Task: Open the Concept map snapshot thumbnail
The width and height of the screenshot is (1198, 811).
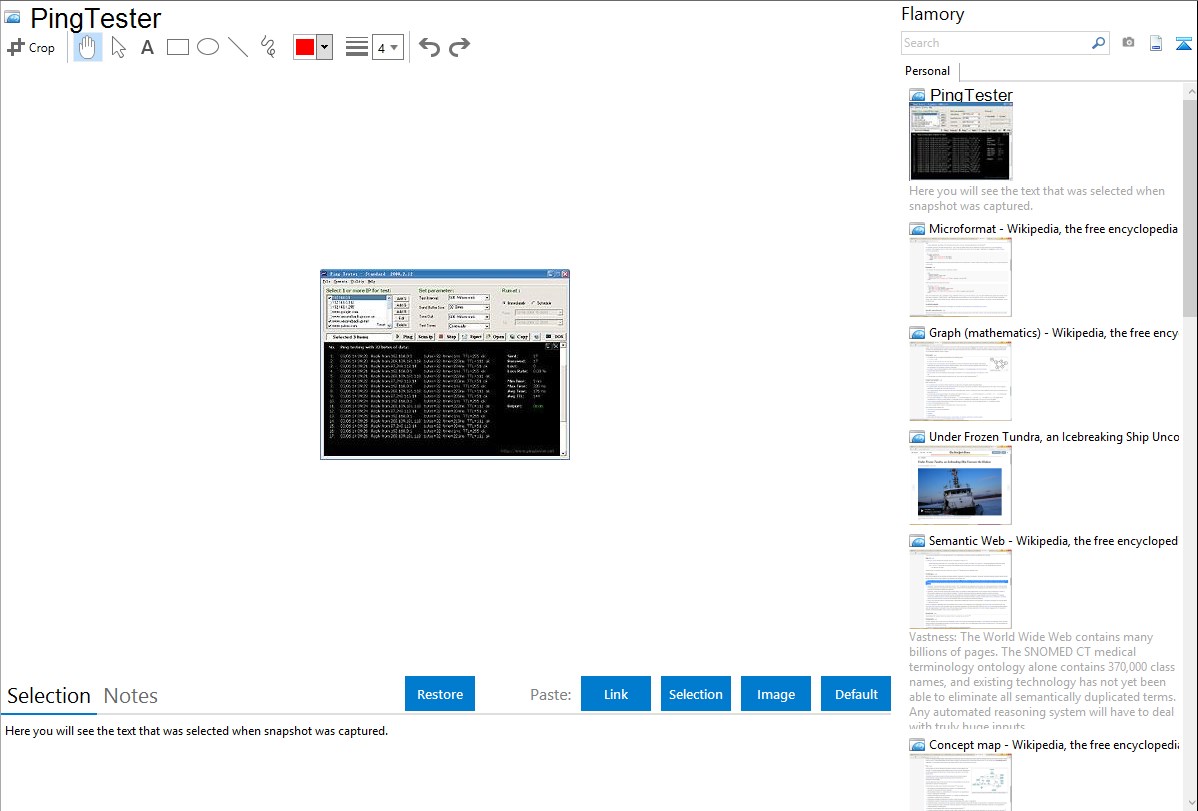Action: pyautogui.click(x=960, y=783)
